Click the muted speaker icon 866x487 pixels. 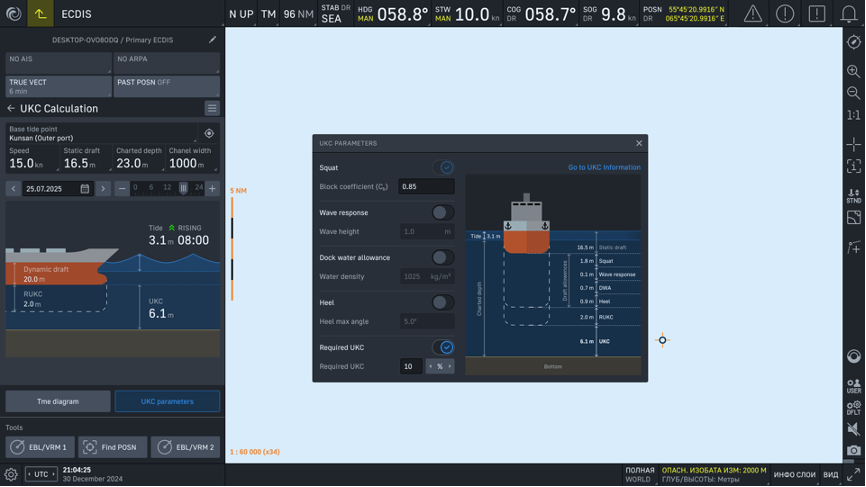pos(854,429)
